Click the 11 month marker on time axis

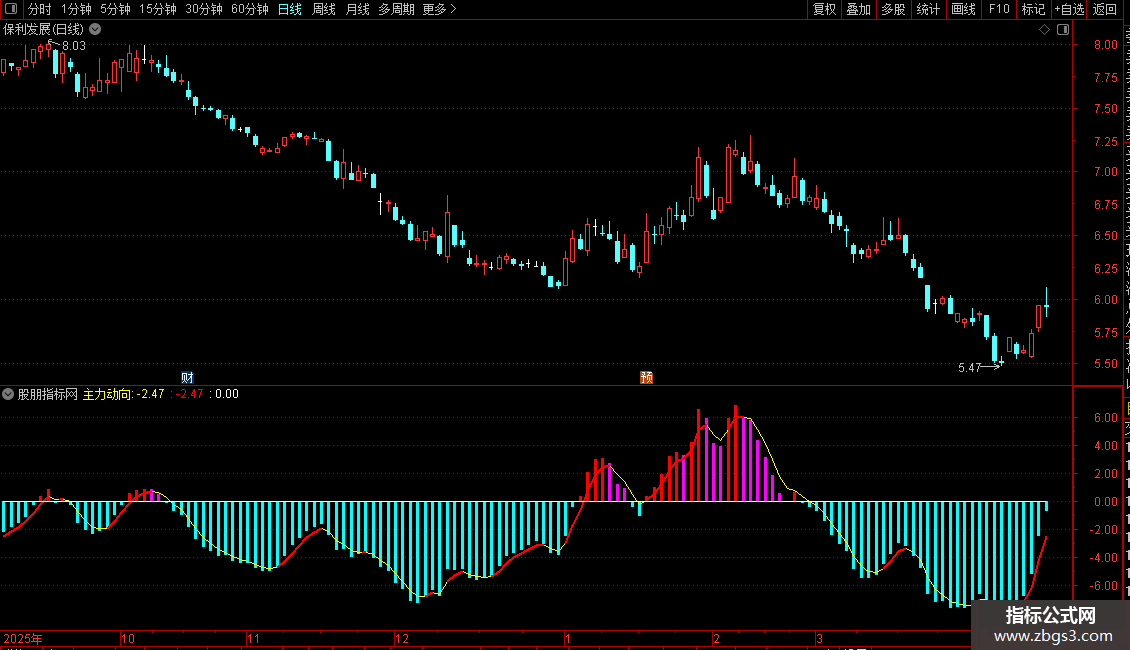point(253,638)
